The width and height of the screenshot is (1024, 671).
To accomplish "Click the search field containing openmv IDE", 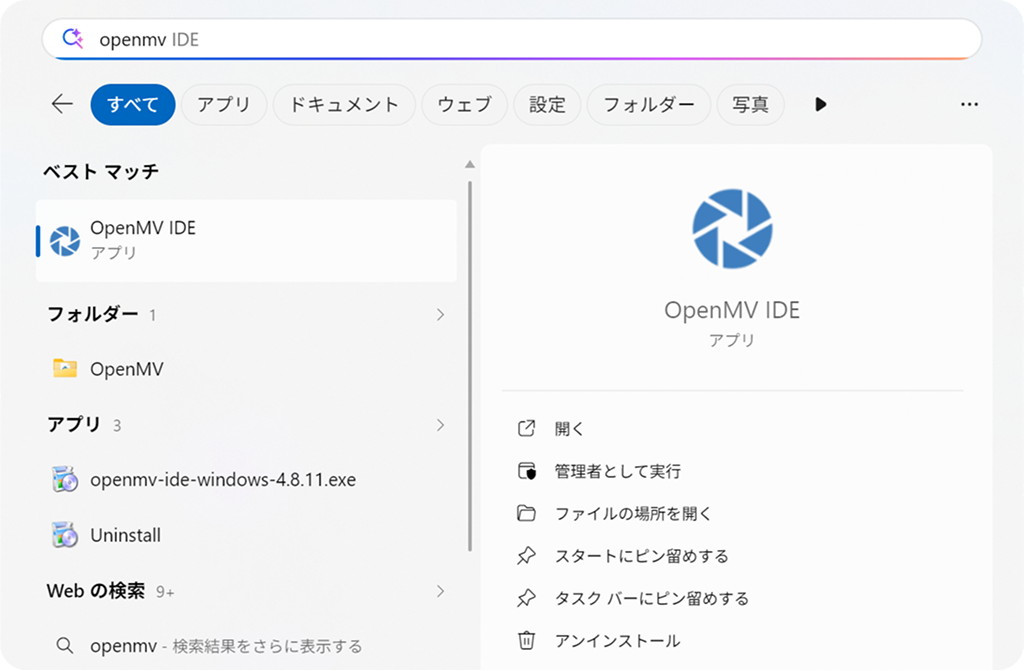I will click(511, 39).
